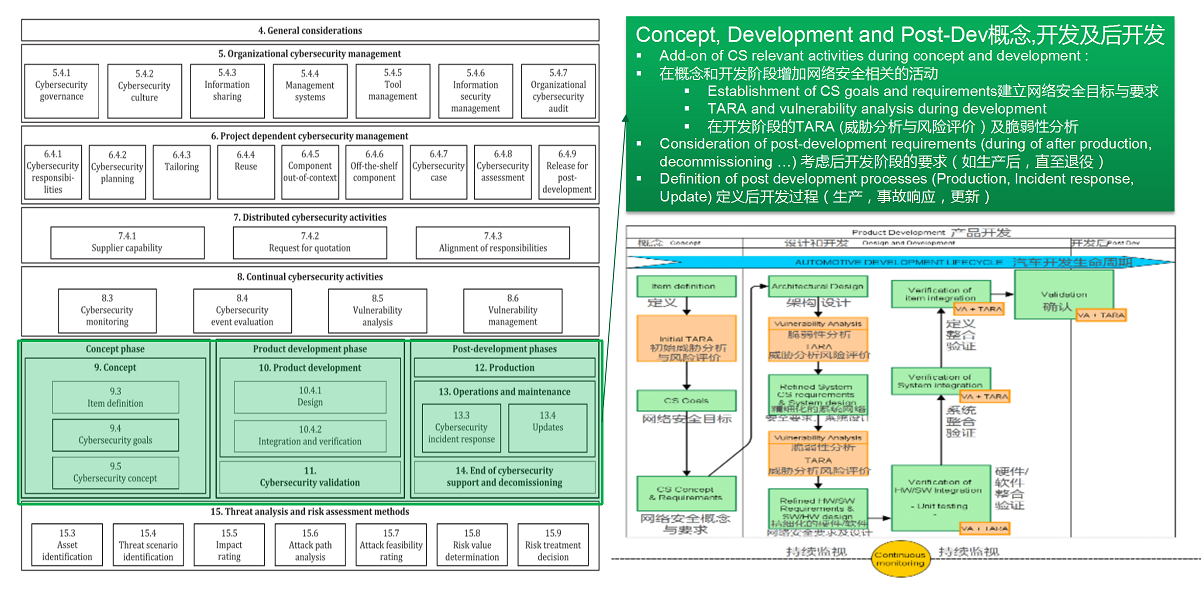Click the green CS Goals flowchart box
Viewport: 1201px width, 592px height.
[x=686, y=400]
